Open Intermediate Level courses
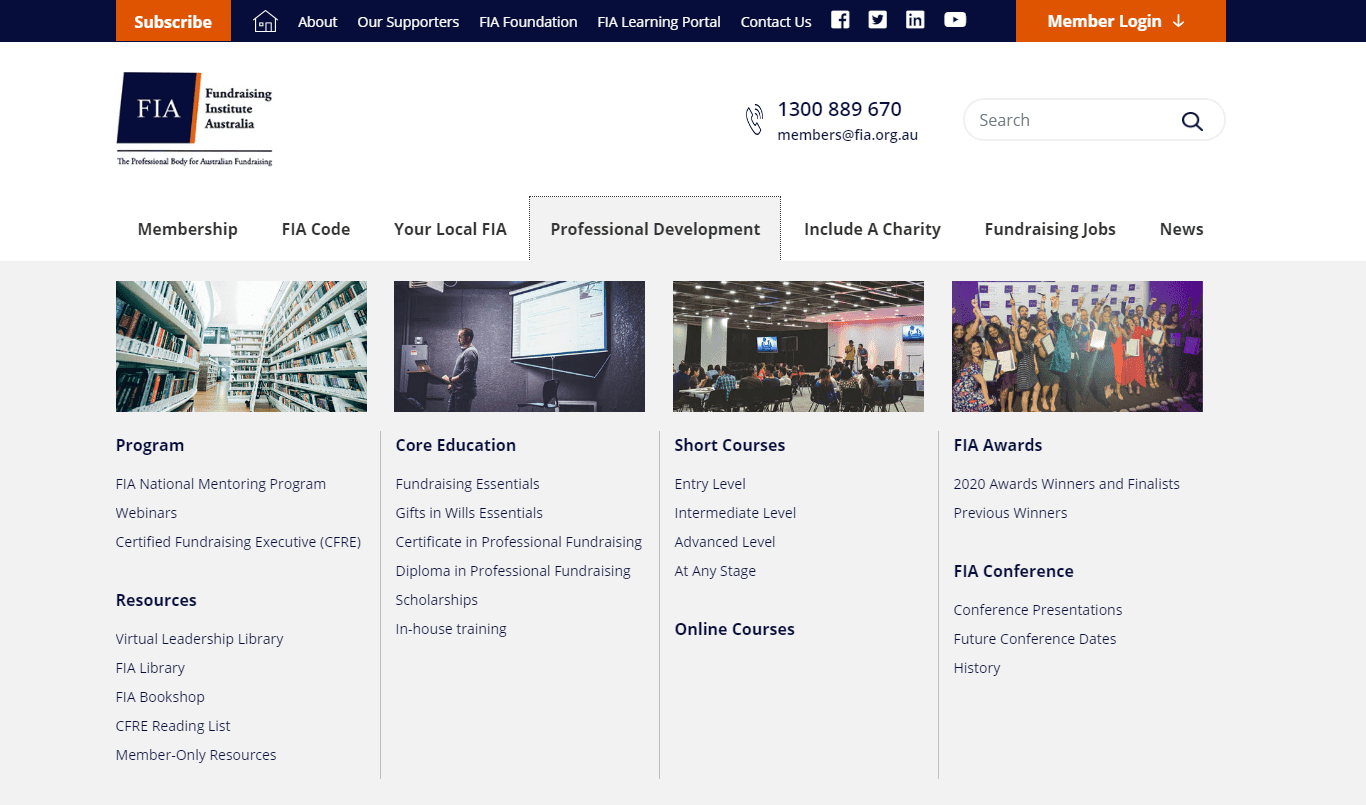This screenshot has height=805, width=1366. click(x=735, y=513)
